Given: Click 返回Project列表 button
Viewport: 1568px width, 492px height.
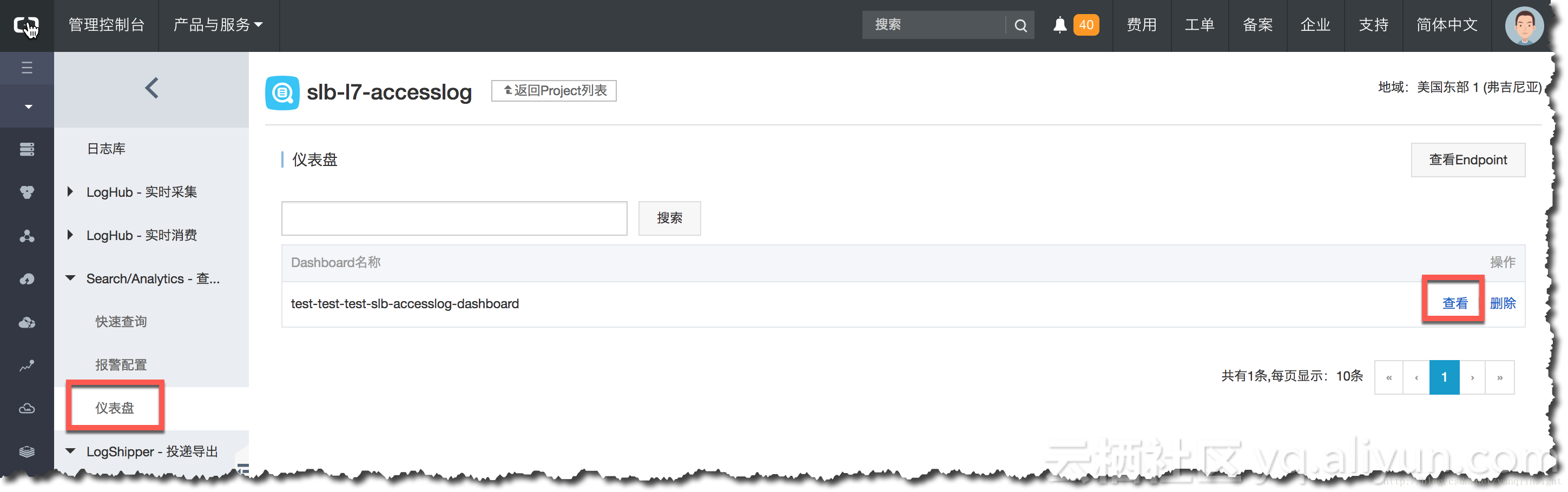Looking at the screenshot, I should 554,91.
